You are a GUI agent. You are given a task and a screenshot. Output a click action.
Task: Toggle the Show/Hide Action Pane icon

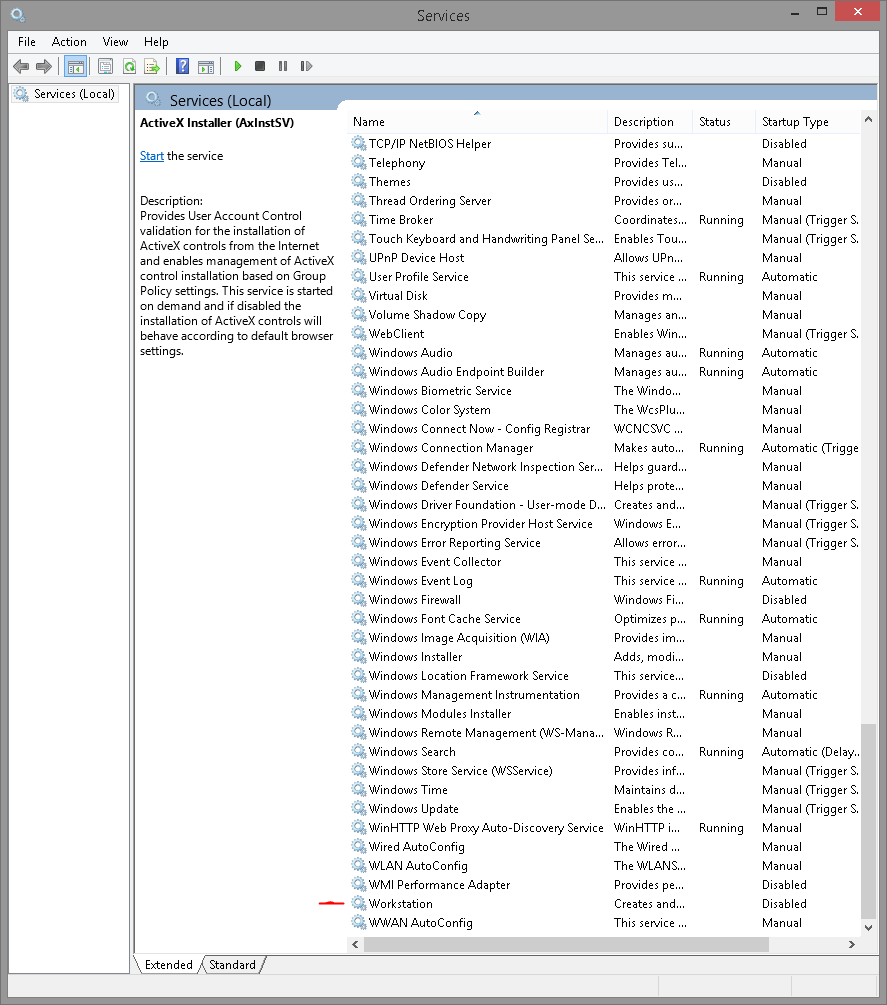[206, 66]
